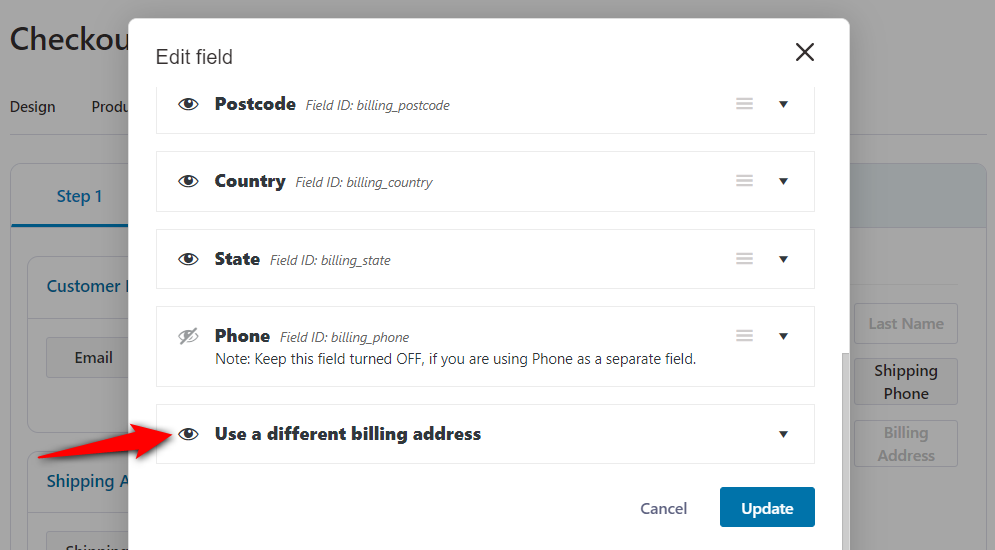Screen dimensions: 995x550
Task: Click the Cancel link
Action: point(663,508)
